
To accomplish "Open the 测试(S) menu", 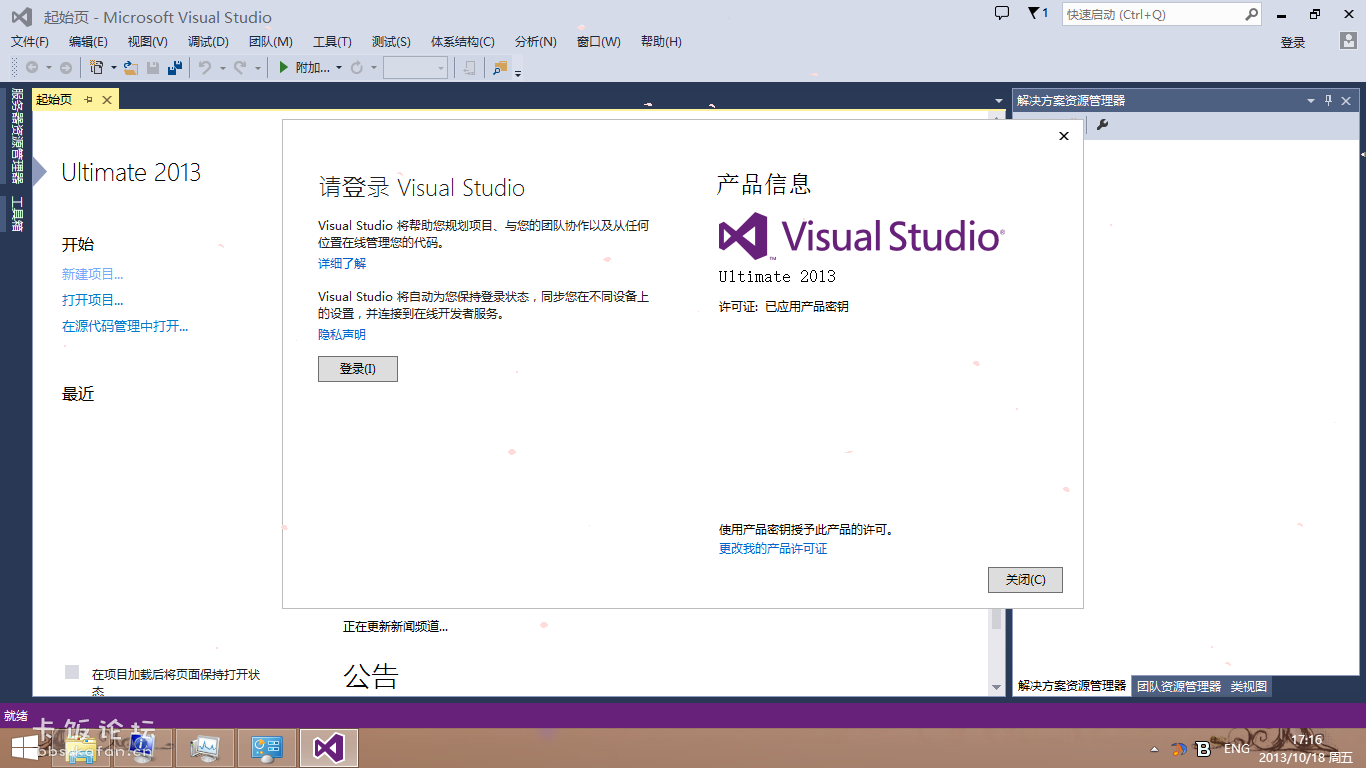I will pos(391,42).
